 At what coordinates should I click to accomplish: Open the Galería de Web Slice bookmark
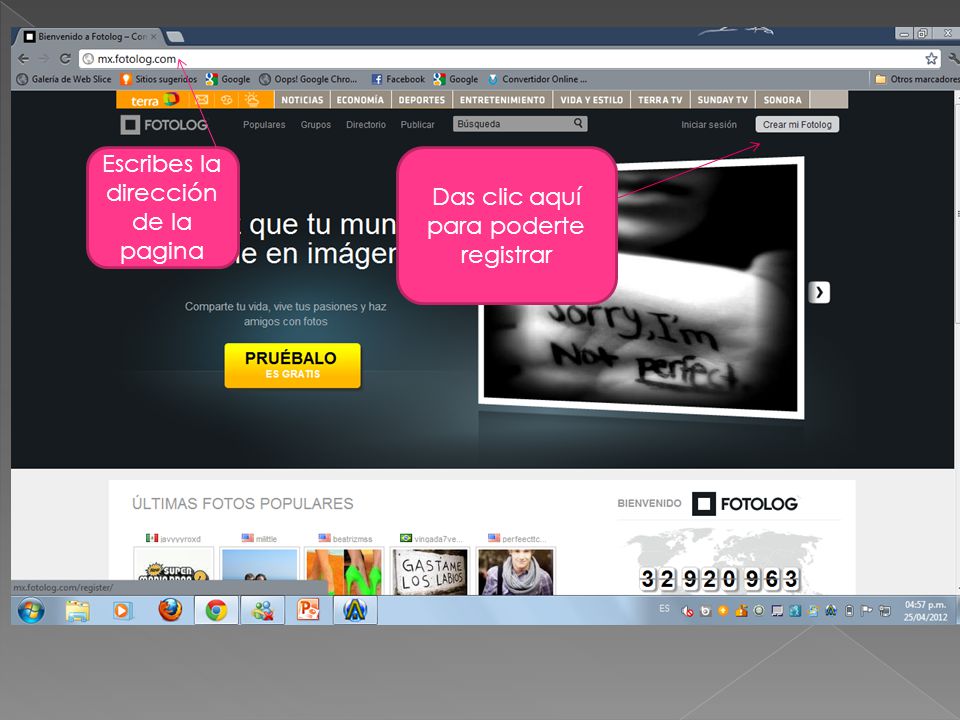pos(64,79)
